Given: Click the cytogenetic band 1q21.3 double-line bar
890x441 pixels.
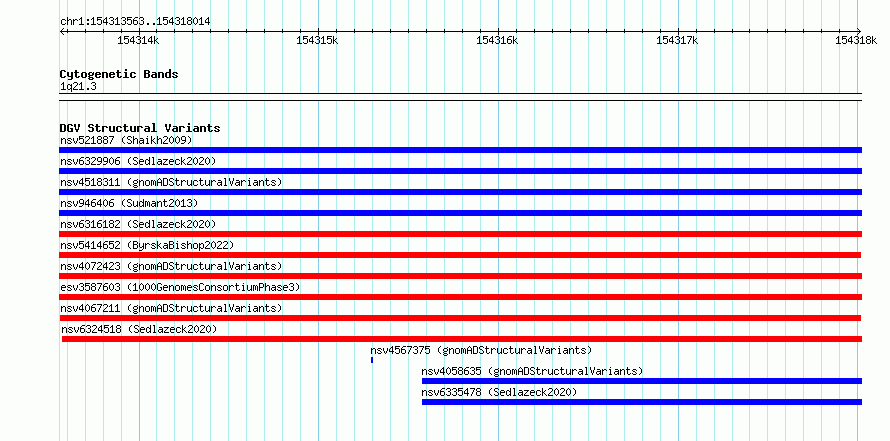Looking at the screenshot, I should point(460,97).
